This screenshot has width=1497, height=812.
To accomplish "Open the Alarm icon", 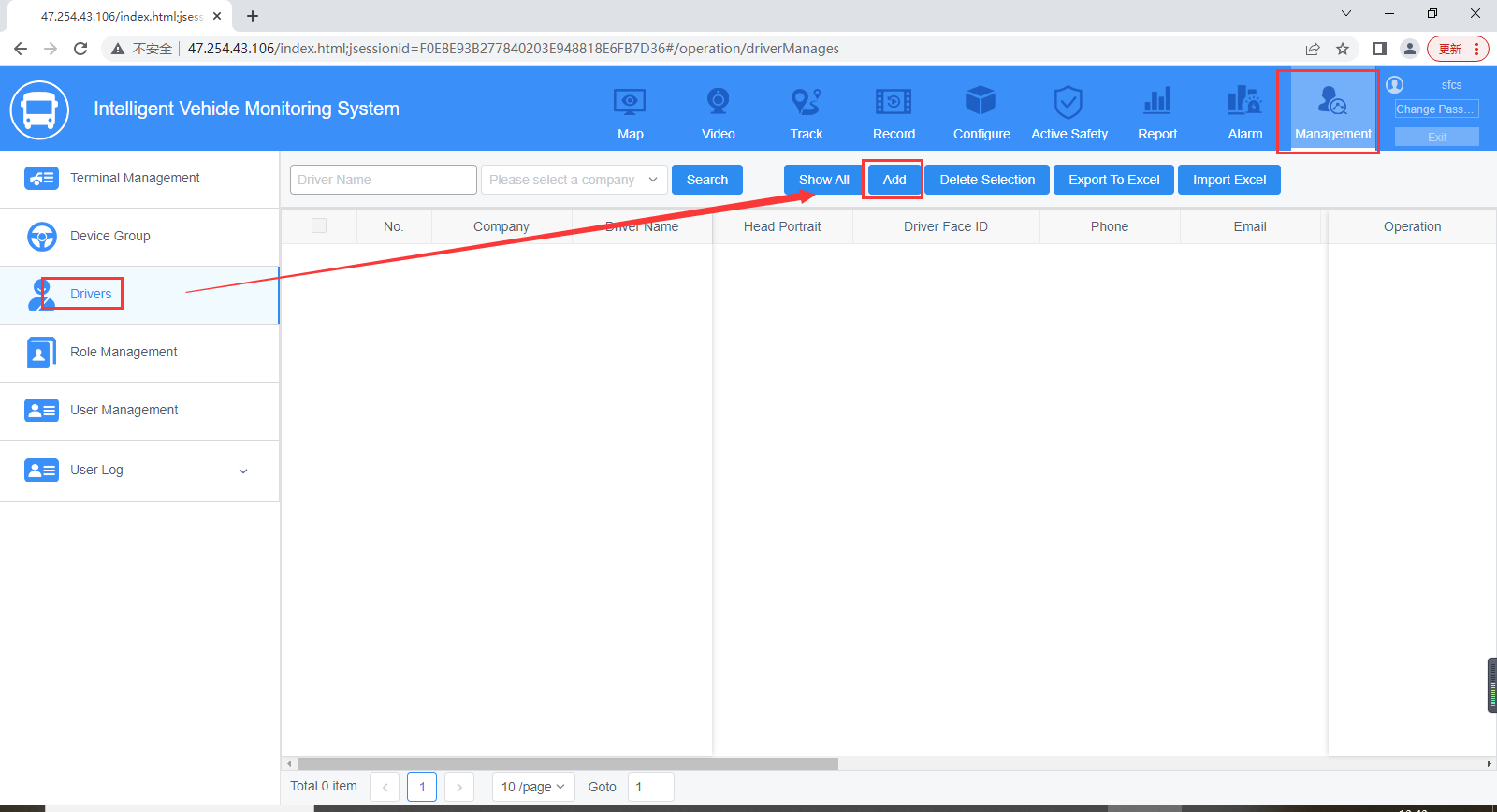I will 1244,101.
